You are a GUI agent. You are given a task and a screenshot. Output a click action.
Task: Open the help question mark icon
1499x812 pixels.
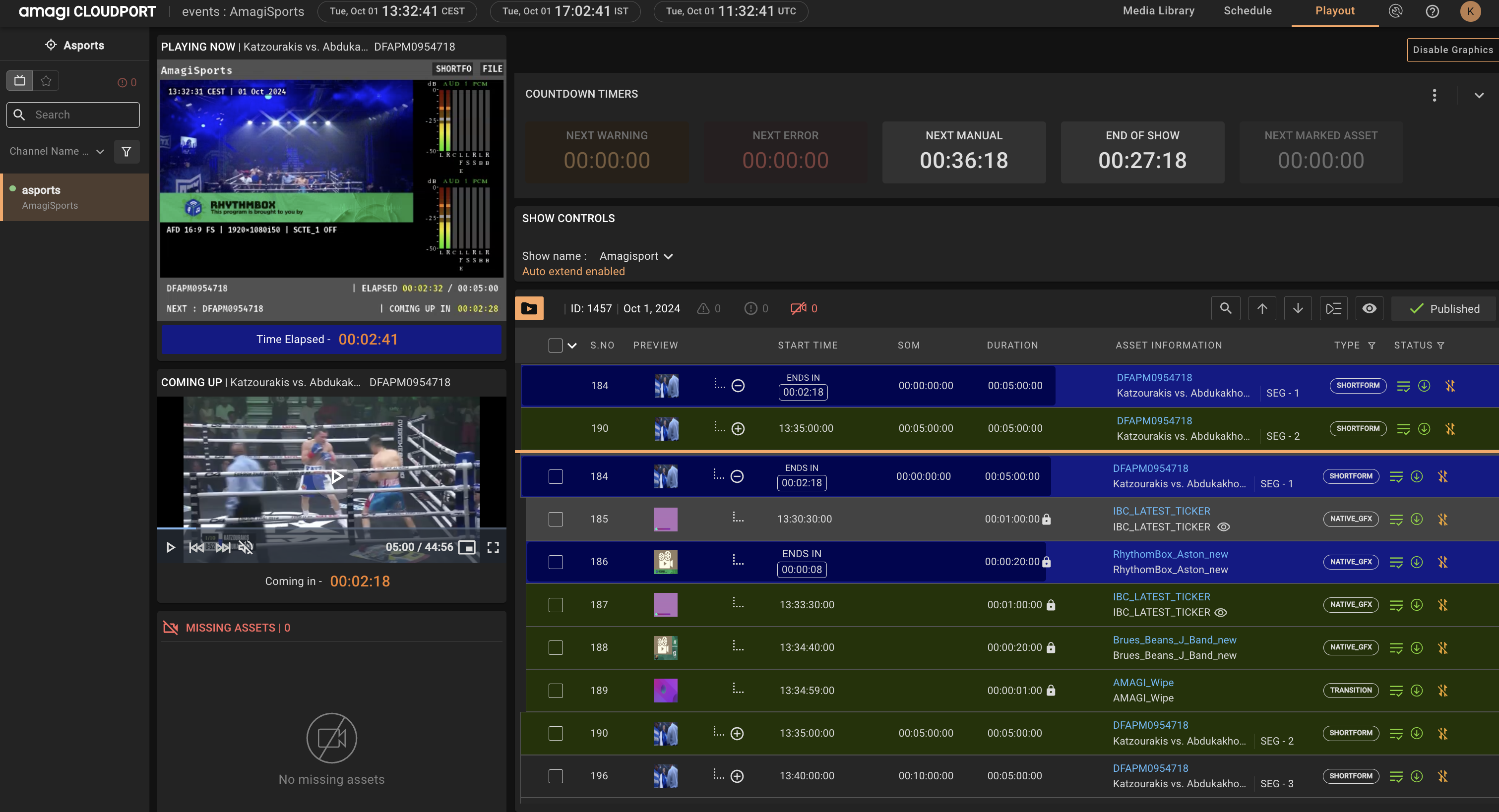(x=1433, y=11)
